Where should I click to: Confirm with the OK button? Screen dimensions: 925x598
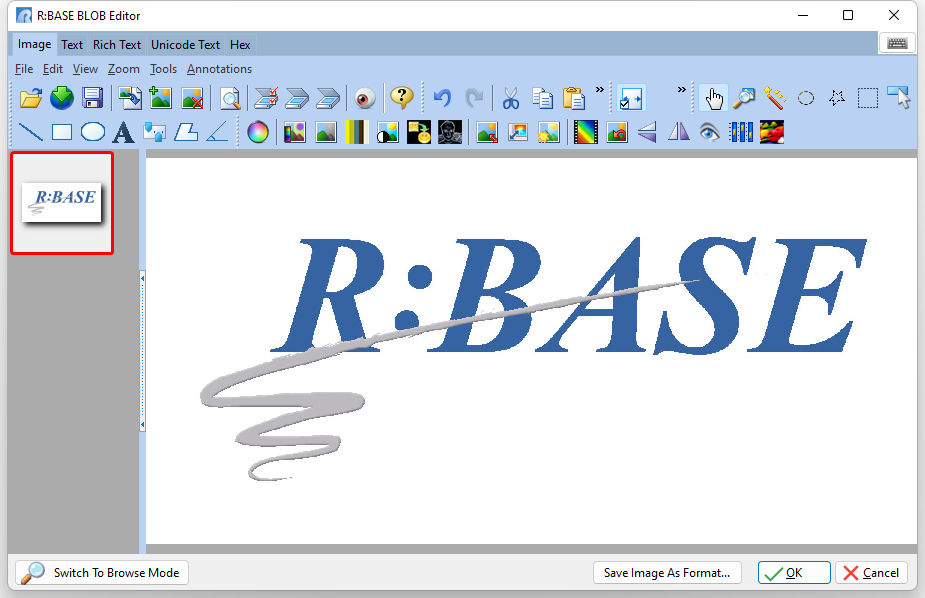794,573
